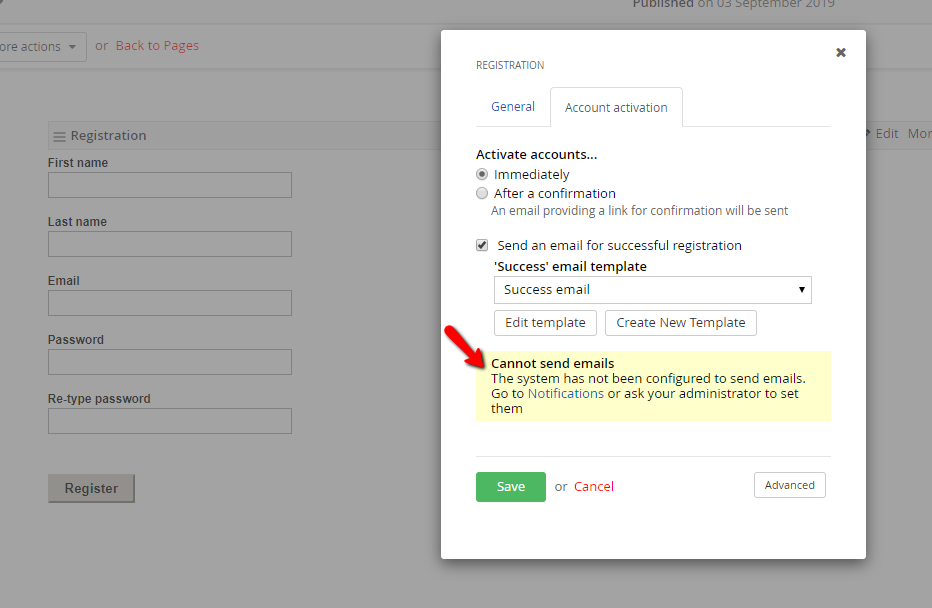Cancel the registration dialog
932x608 pixels.
pyautogui.click(x=594, y=487)
